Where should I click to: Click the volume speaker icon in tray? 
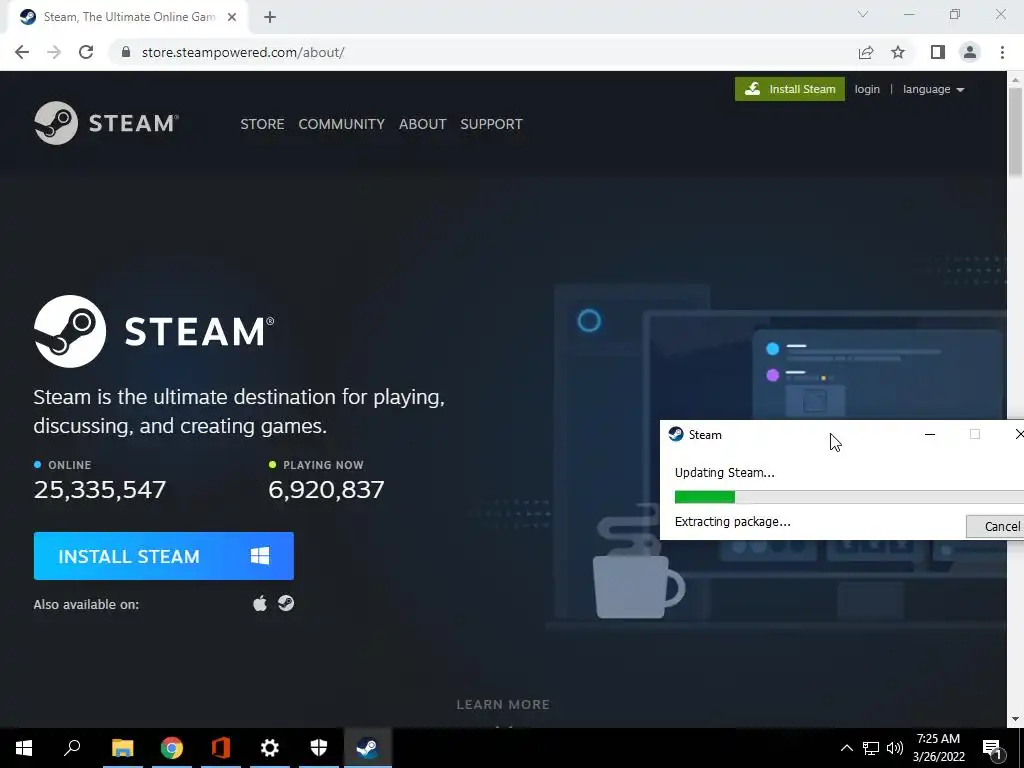[x=895, y=748]
